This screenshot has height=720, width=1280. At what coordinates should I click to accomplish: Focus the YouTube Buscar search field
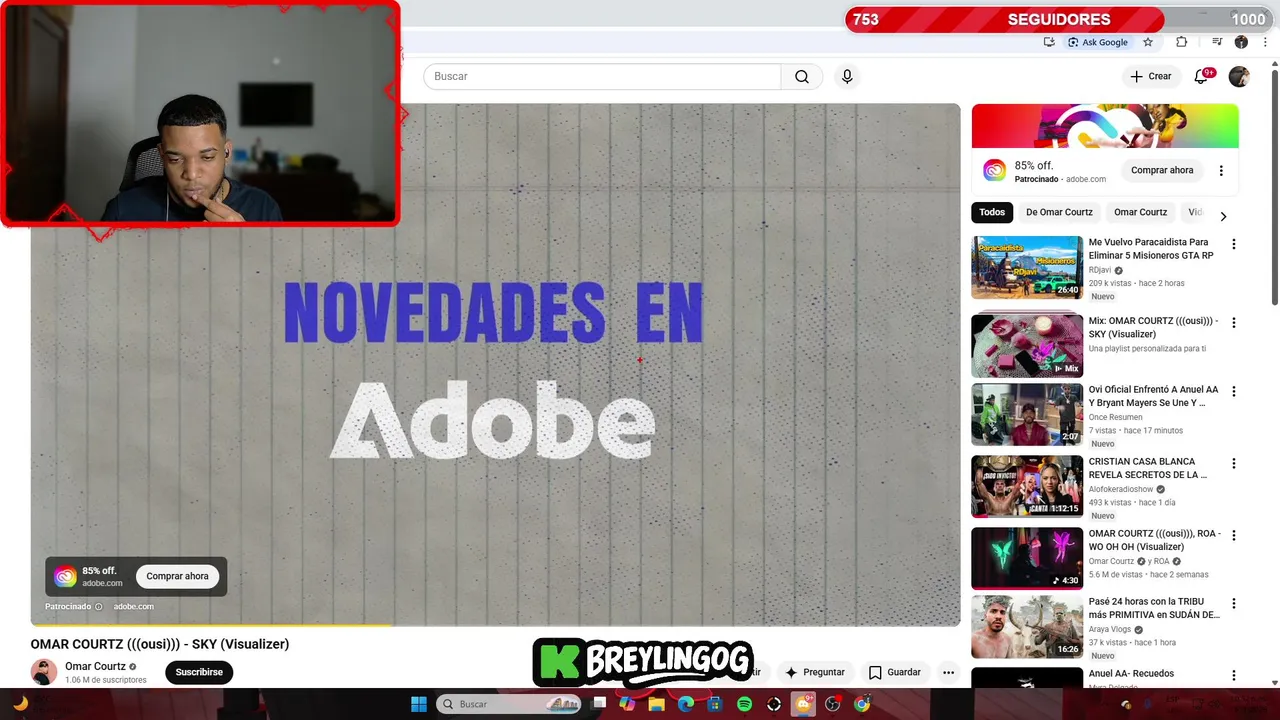(602, 77)
